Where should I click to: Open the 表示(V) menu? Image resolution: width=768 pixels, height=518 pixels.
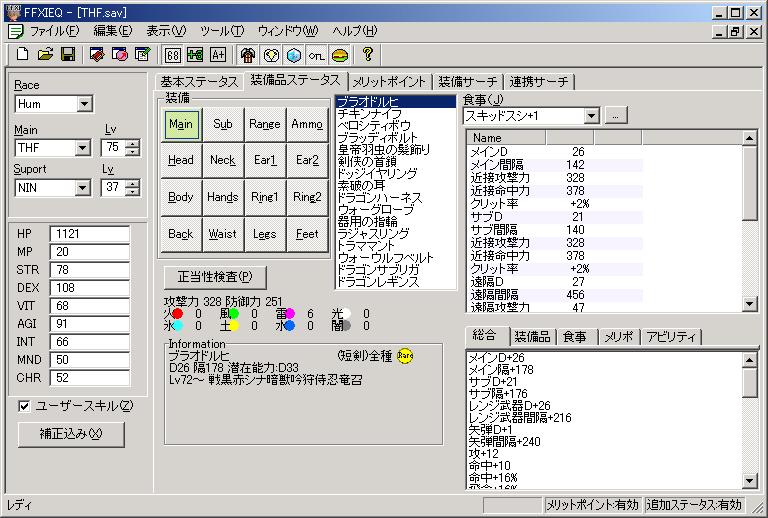click(x=166, y=31)
